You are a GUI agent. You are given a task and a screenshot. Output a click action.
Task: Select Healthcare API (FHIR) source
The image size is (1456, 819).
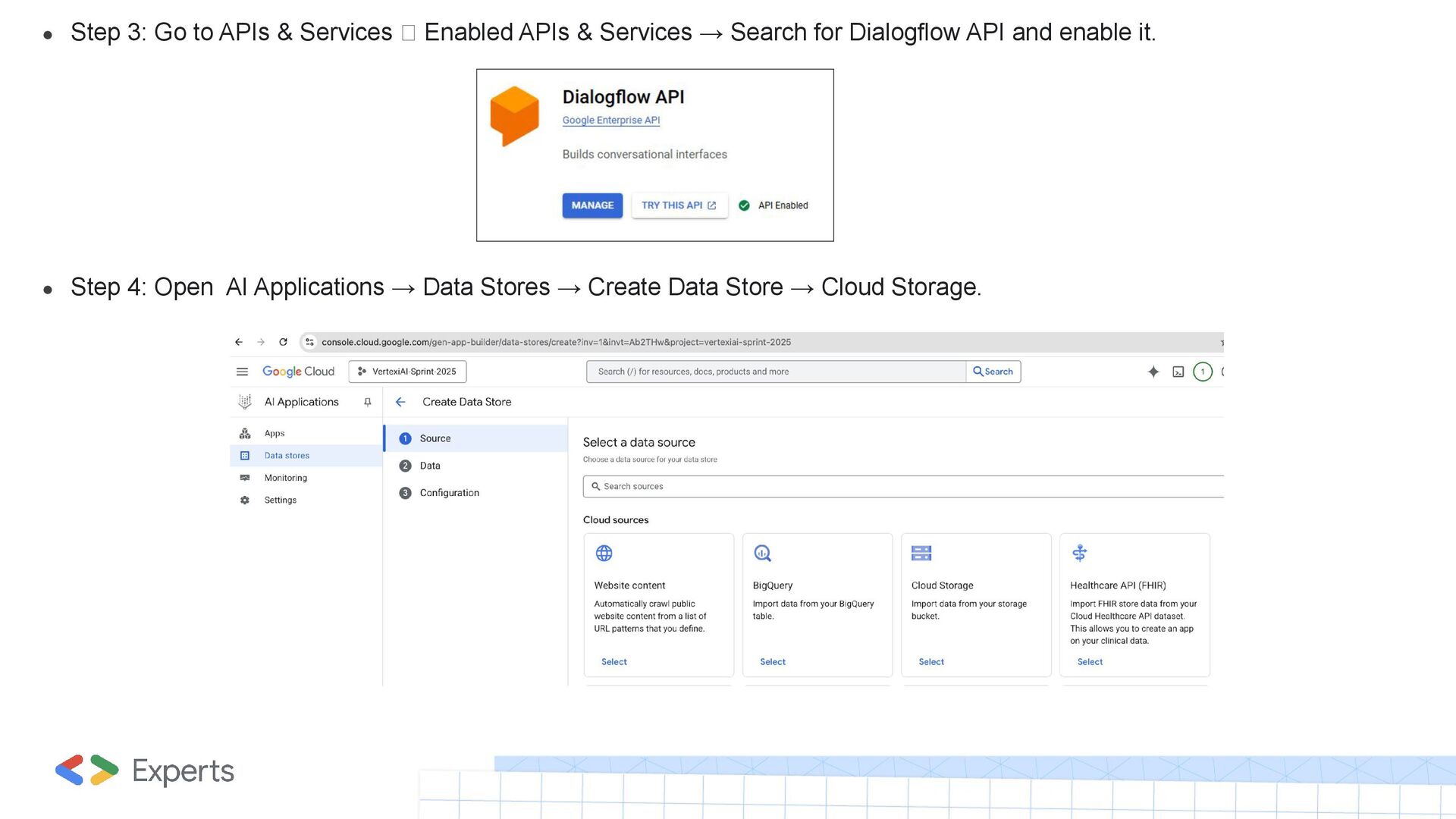(1090, 662)
